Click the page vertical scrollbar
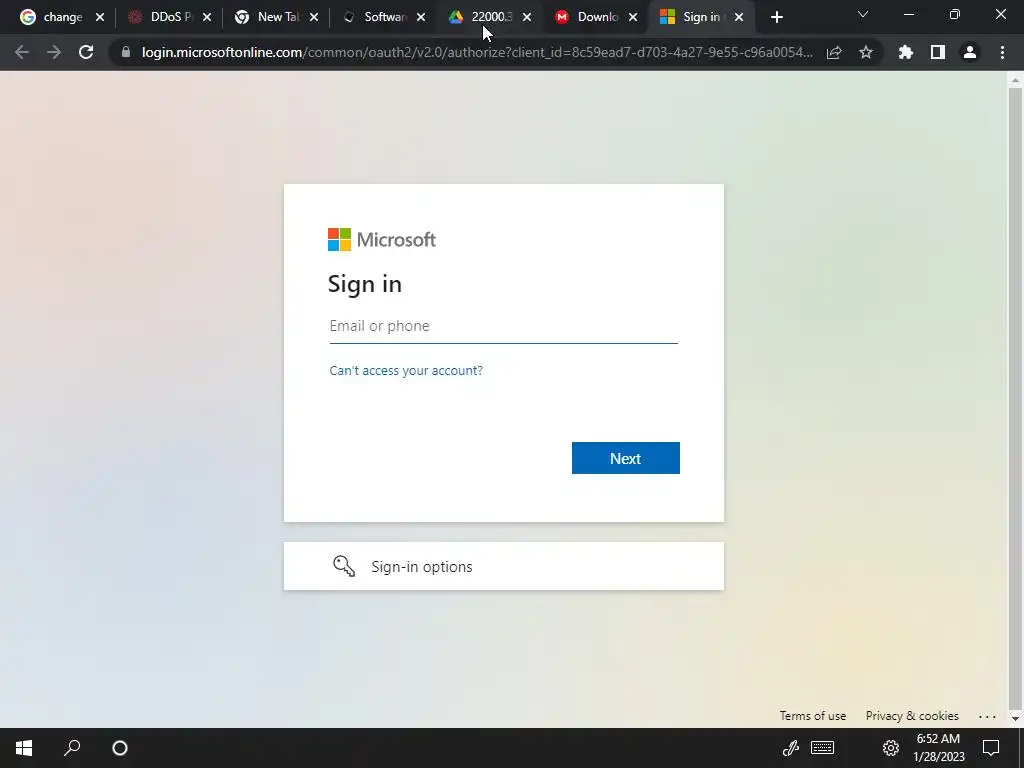The image size is (1024, 768). click(1015, 398)
